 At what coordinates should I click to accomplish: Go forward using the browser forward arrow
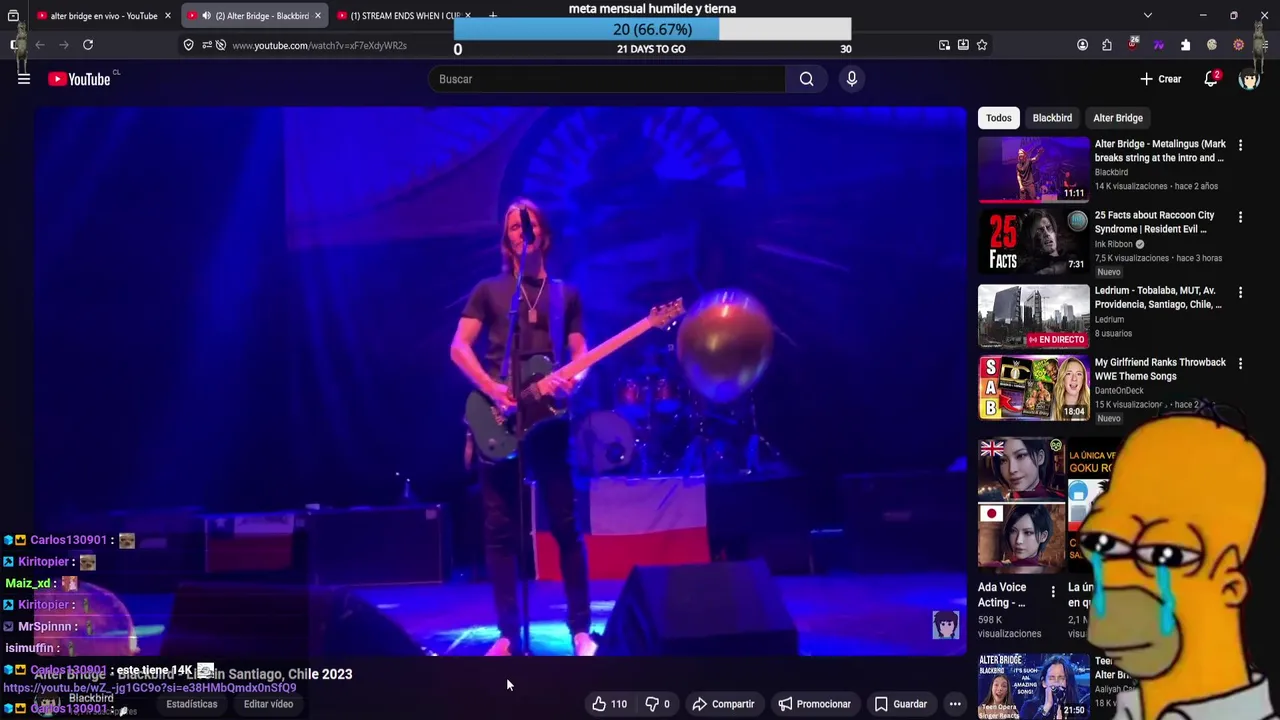(64, 45)
